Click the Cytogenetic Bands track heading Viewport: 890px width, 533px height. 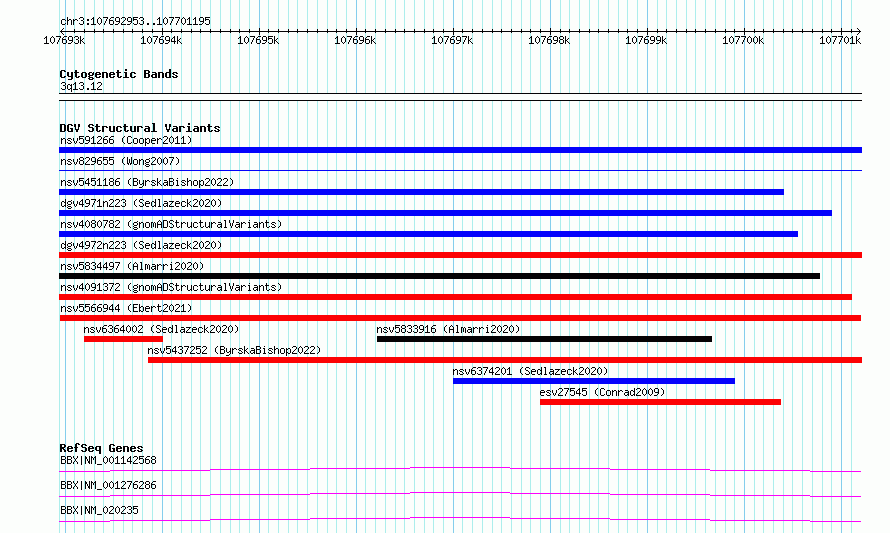point(119,74)
